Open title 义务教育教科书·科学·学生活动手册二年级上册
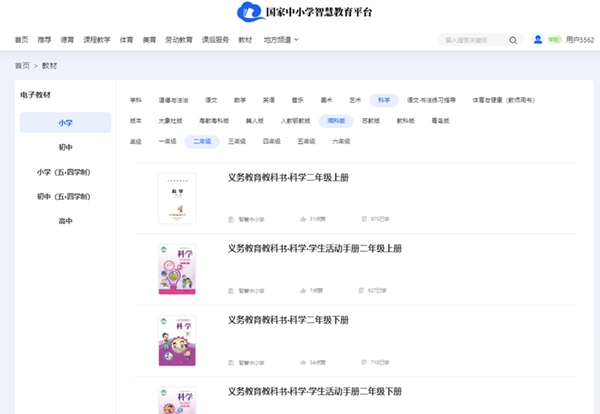The height and width of the screenshot is (414, 600). pos(315,249)
